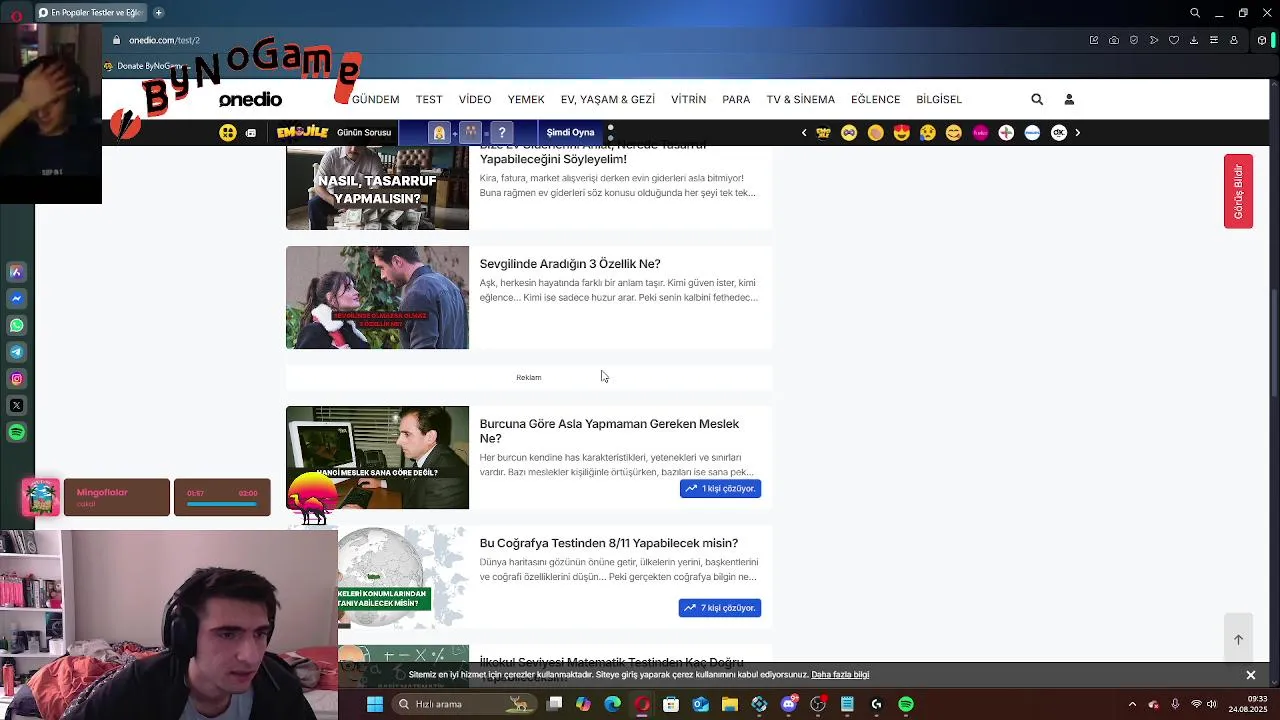Image resolution: width=1280 pixels, height=720 pixels.
Task: Select the crying emoji in the reaction strip
Action: pos(928,132)
